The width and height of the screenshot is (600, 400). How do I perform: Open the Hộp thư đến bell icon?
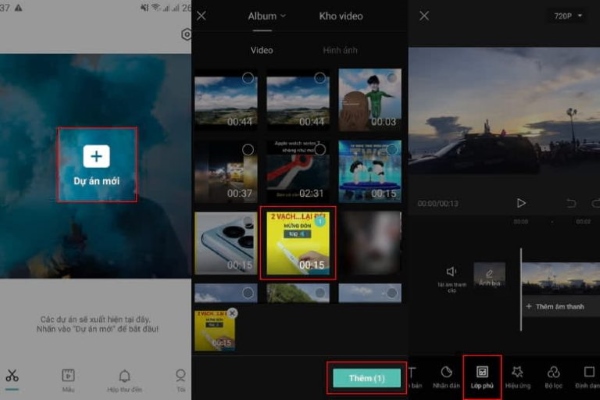click(125, 380)
